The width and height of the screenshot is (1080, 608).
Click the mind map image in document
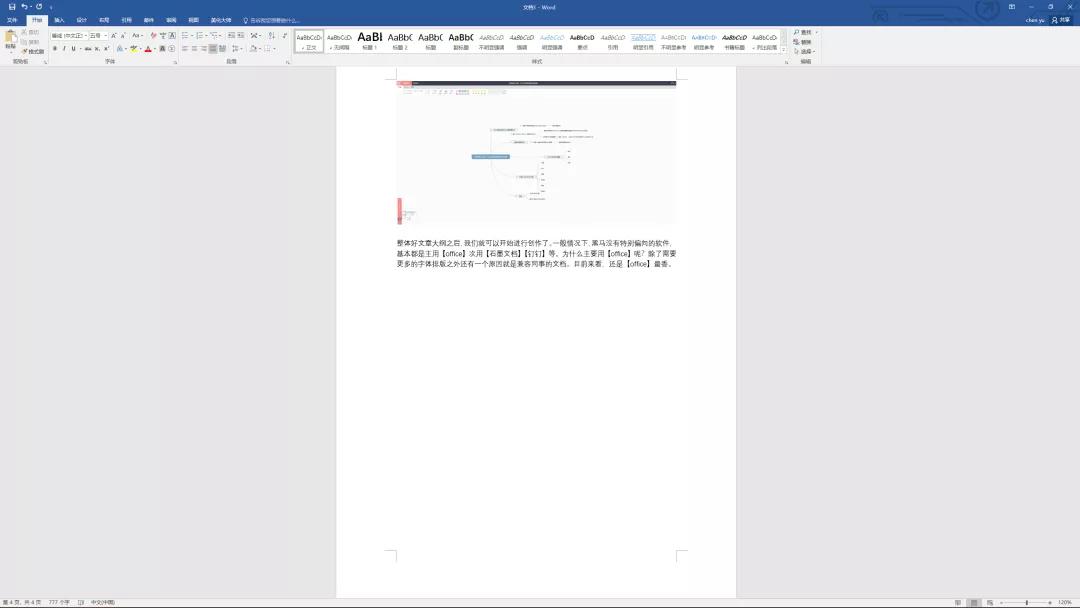pyautogui.click(x=536, y=152)
